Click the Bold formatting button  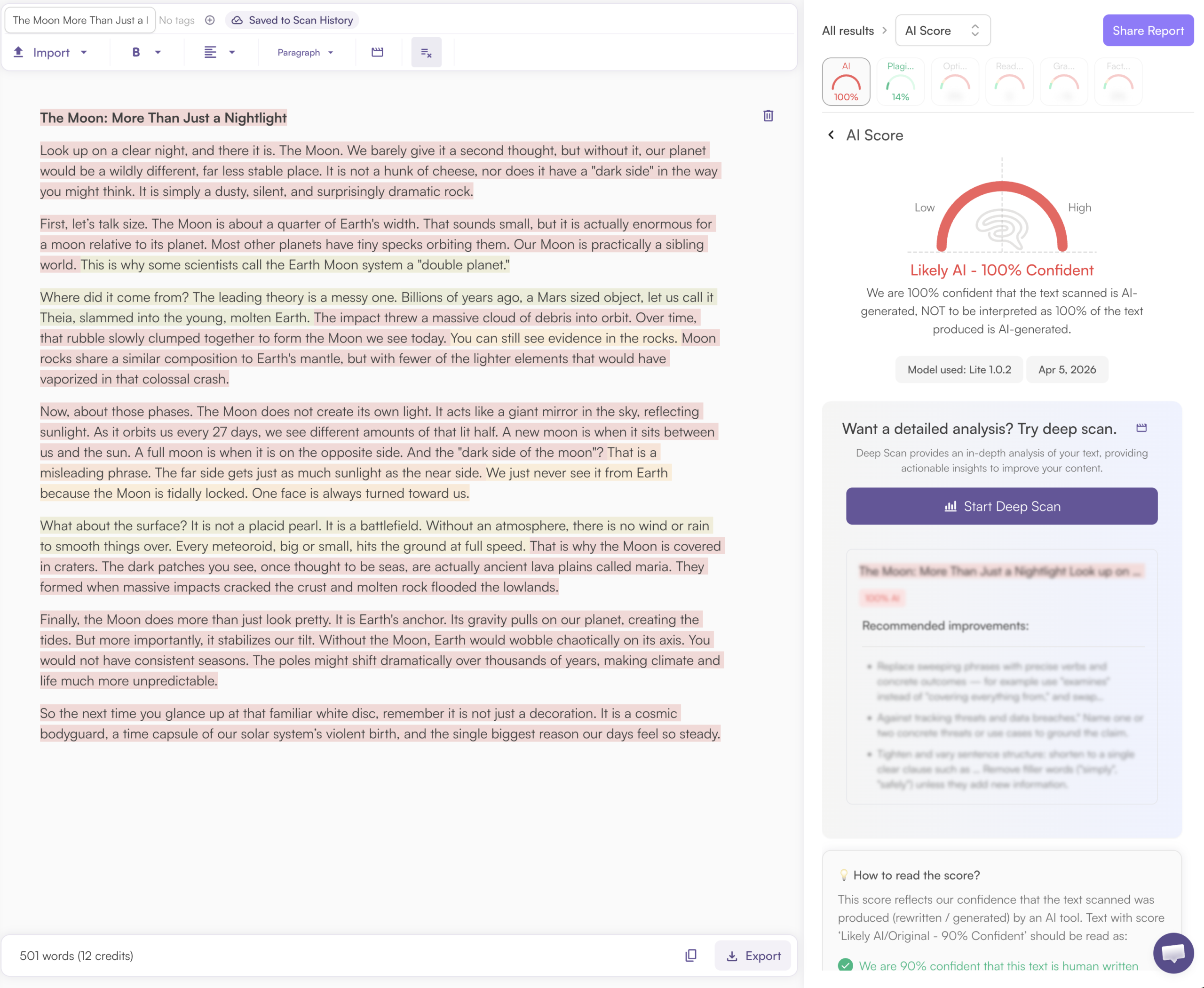(136, 52)
